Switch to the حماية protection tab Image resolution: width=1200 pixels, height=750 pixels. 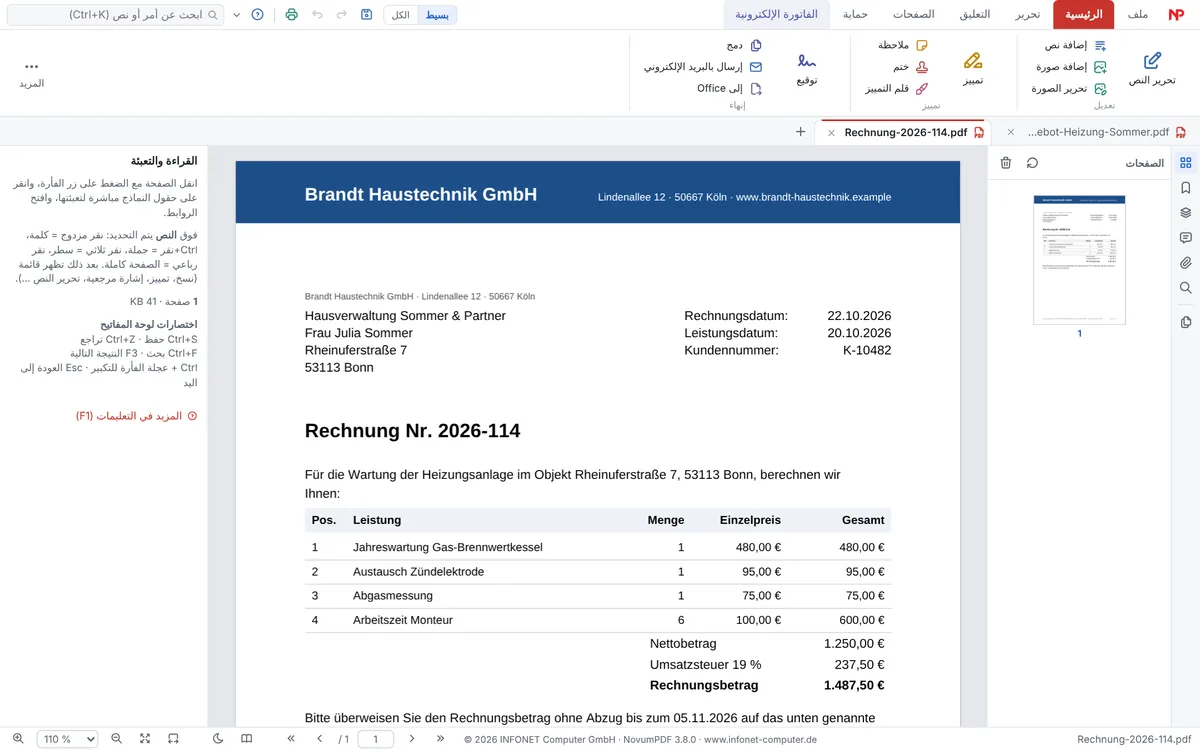(x=855, y=15)
